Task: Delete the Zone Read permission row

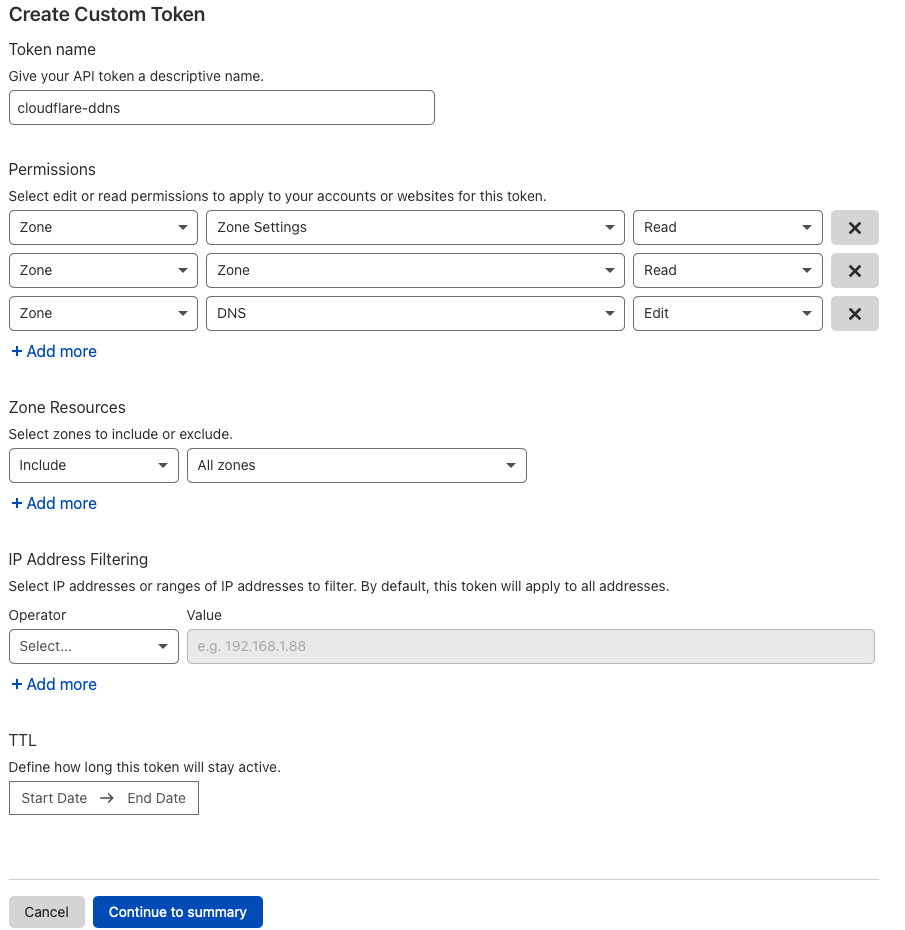Action: pos(854,271)
